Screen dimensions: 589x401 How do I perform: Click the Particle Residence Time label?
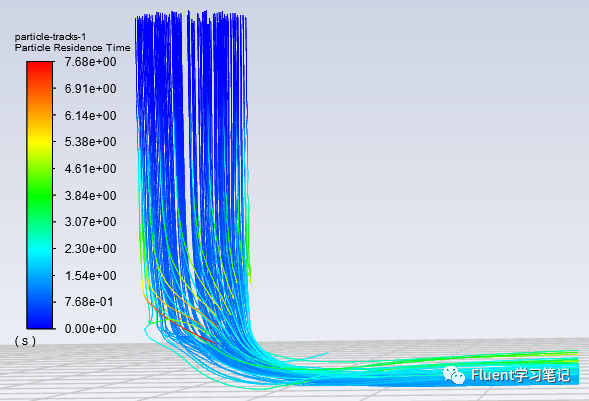click(x=72, y=48)
